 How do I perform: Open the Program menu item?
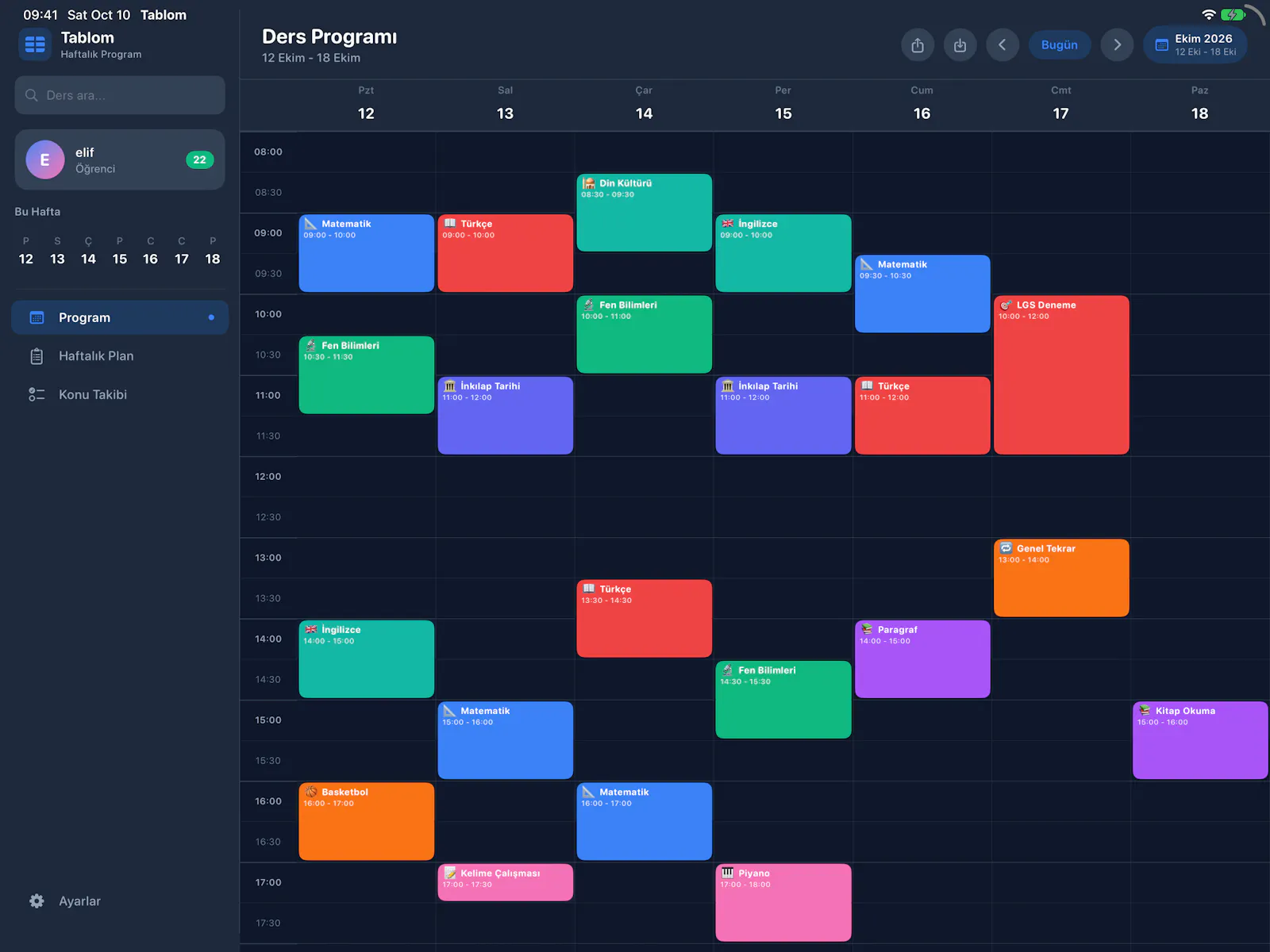(120, 317)
